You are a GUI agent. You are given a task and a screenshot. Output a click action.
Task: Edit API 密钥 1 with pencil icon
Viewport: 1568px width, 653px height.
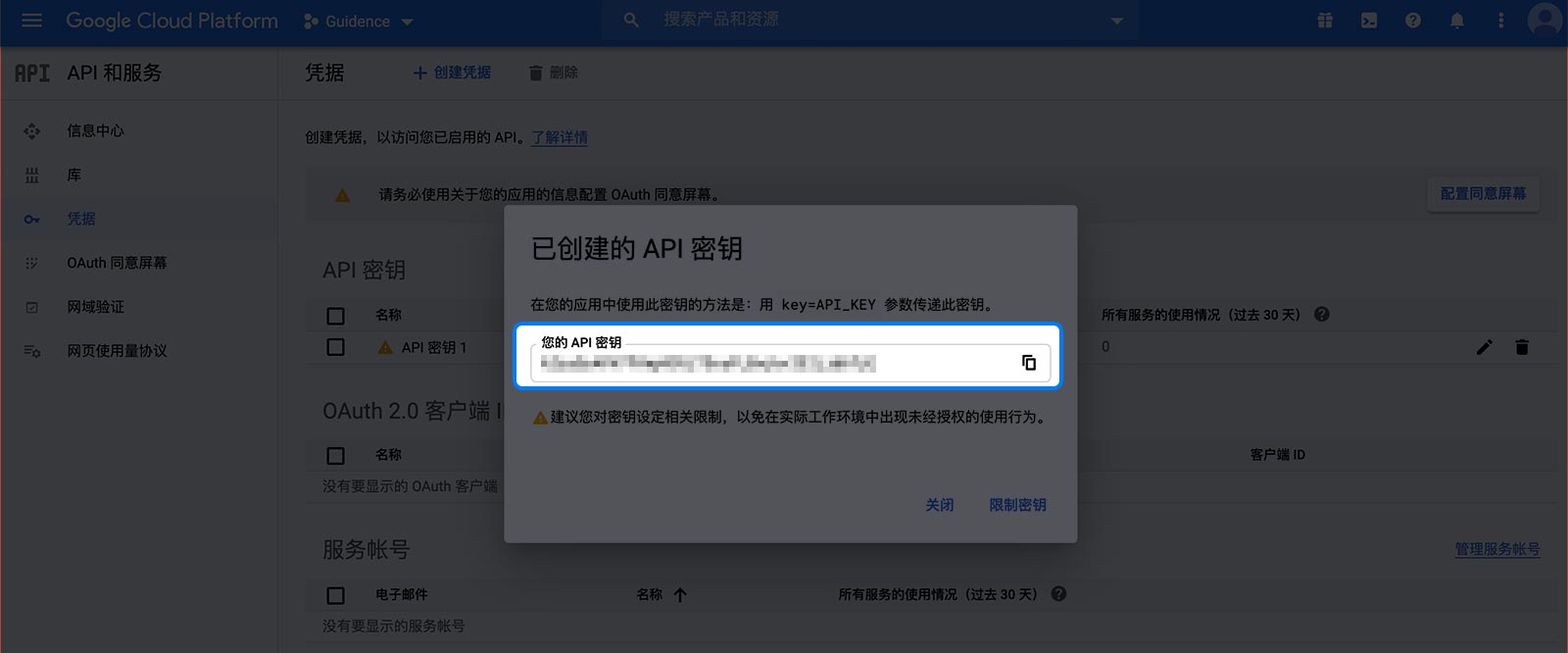1485,347
